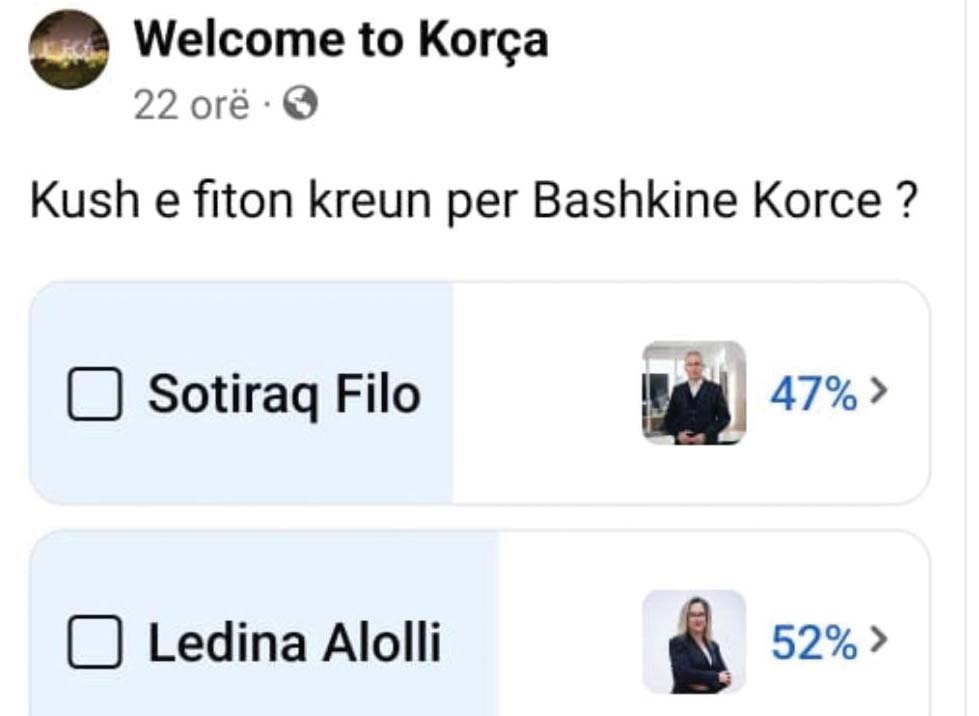Tick the Ledina Alolli checkbox
This screenshot has width=979, height=716.
(95, 643)
